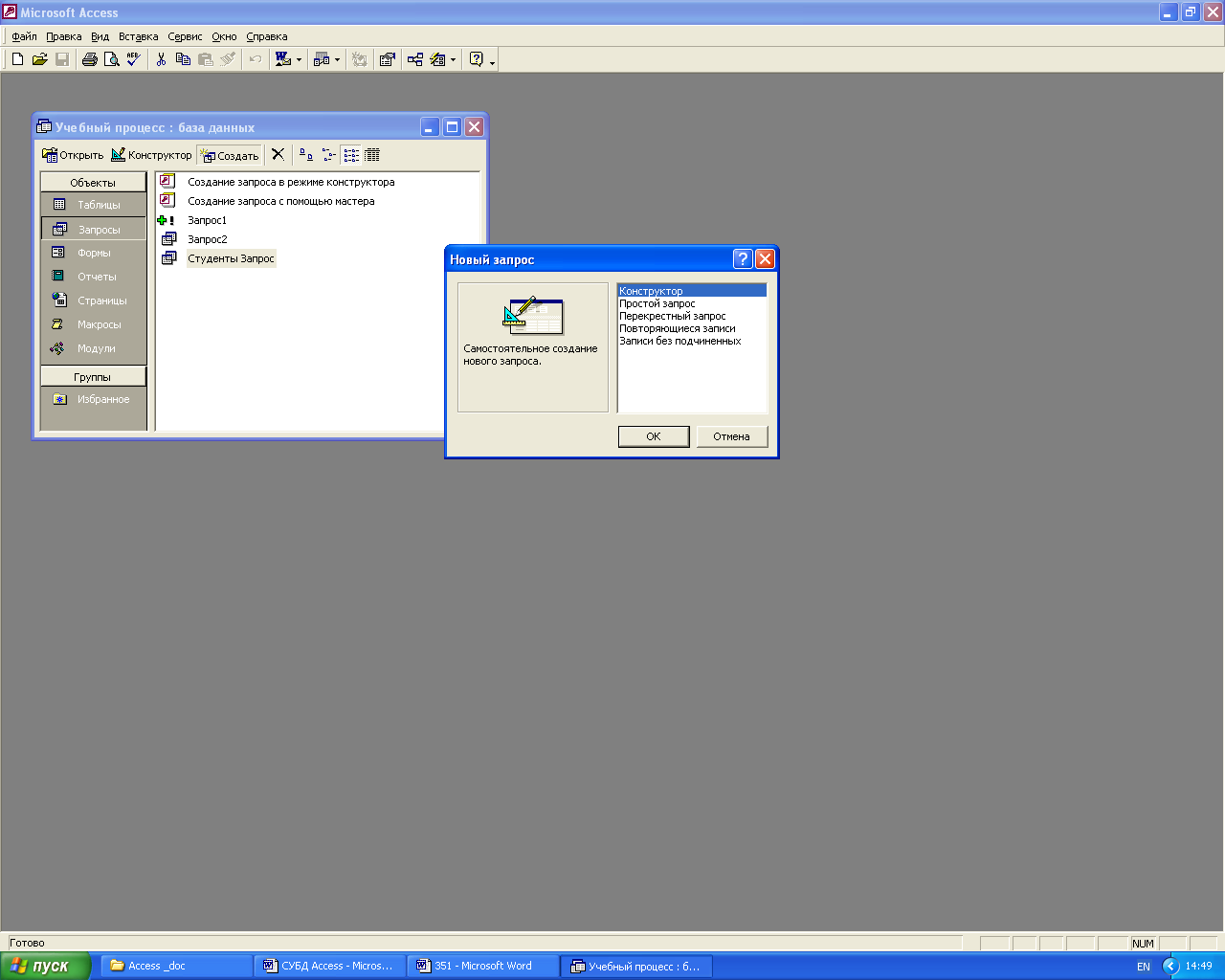1225x980 pixels.
Task: Toggle the List view button
Action: 351,154
